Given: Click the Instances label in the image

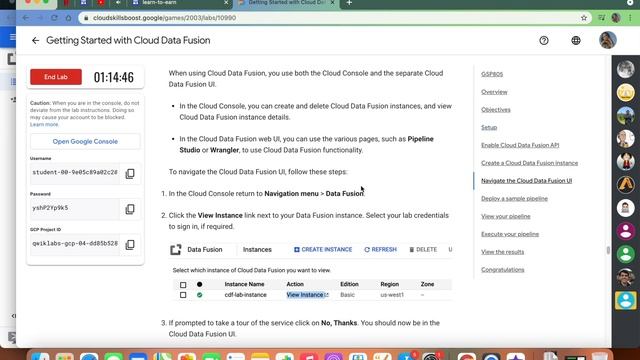Looking at the screenshot, I should pyautogui.click(x=257, y=249).
